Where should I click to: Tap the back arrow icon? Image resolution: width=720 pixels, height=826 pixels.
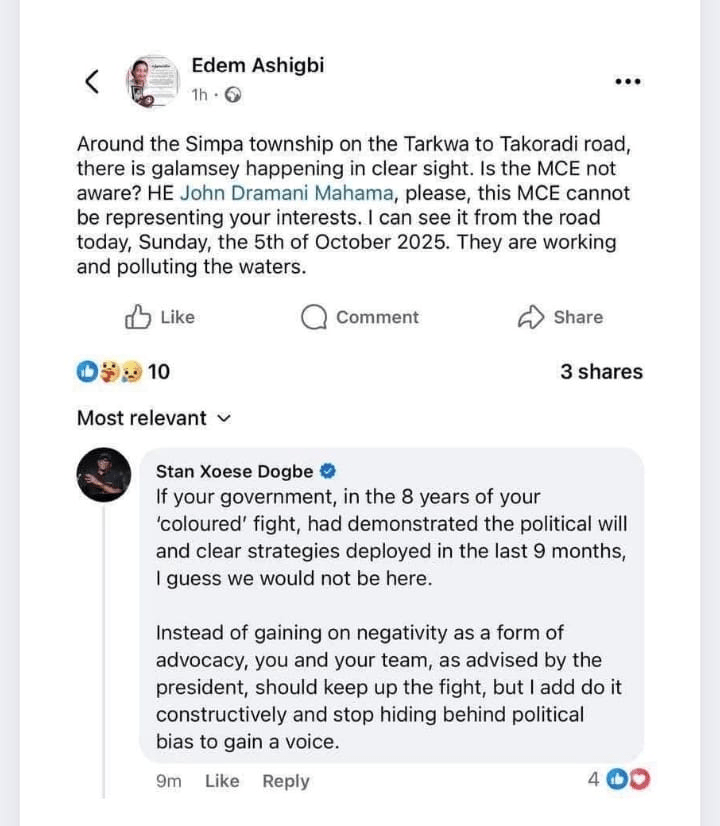pos(92,81)
